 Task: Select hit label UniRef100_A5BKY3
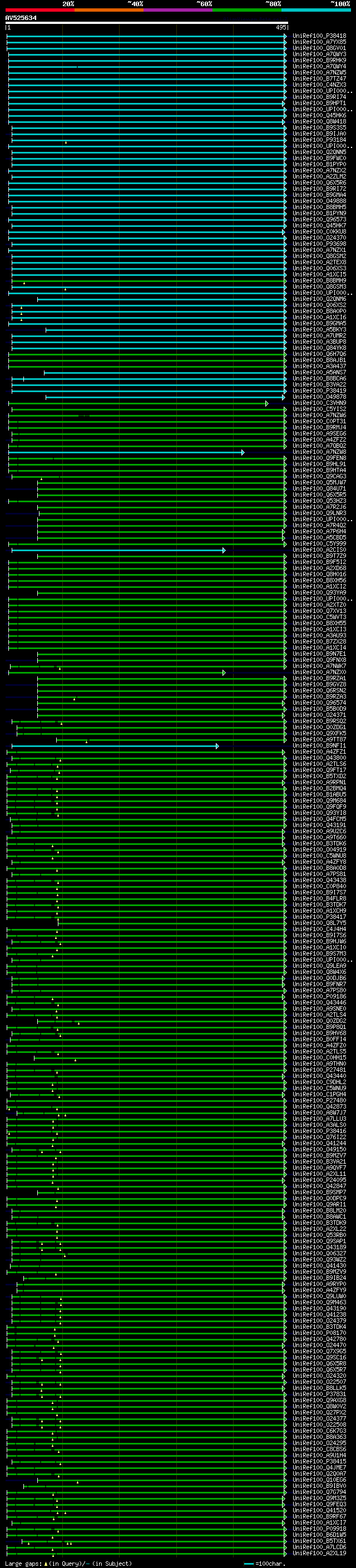319,329
